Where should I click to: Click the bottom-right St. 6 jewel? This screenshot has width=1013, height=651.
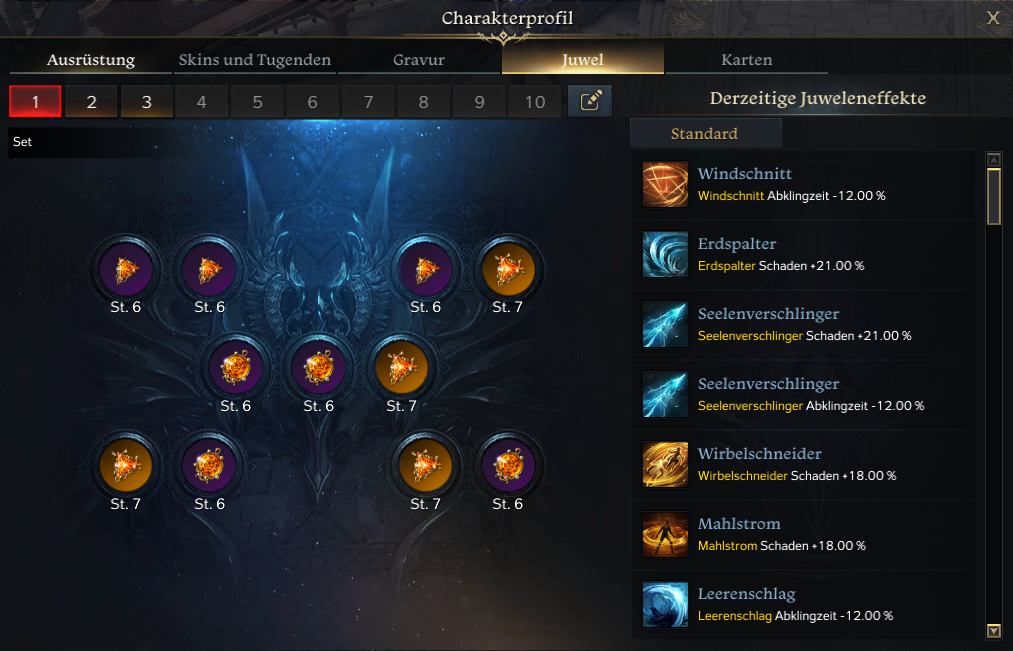(508, 466)
